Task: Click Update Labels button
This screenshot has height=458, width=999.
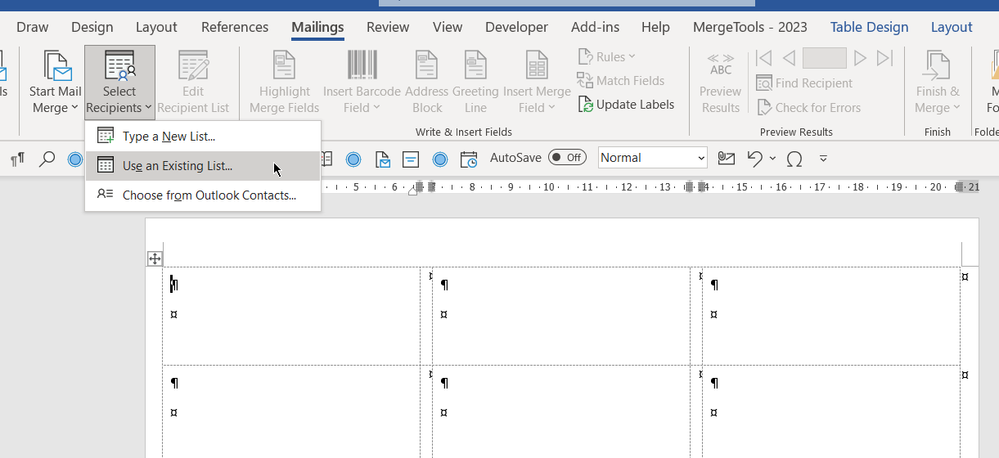Action: point(626,104)
